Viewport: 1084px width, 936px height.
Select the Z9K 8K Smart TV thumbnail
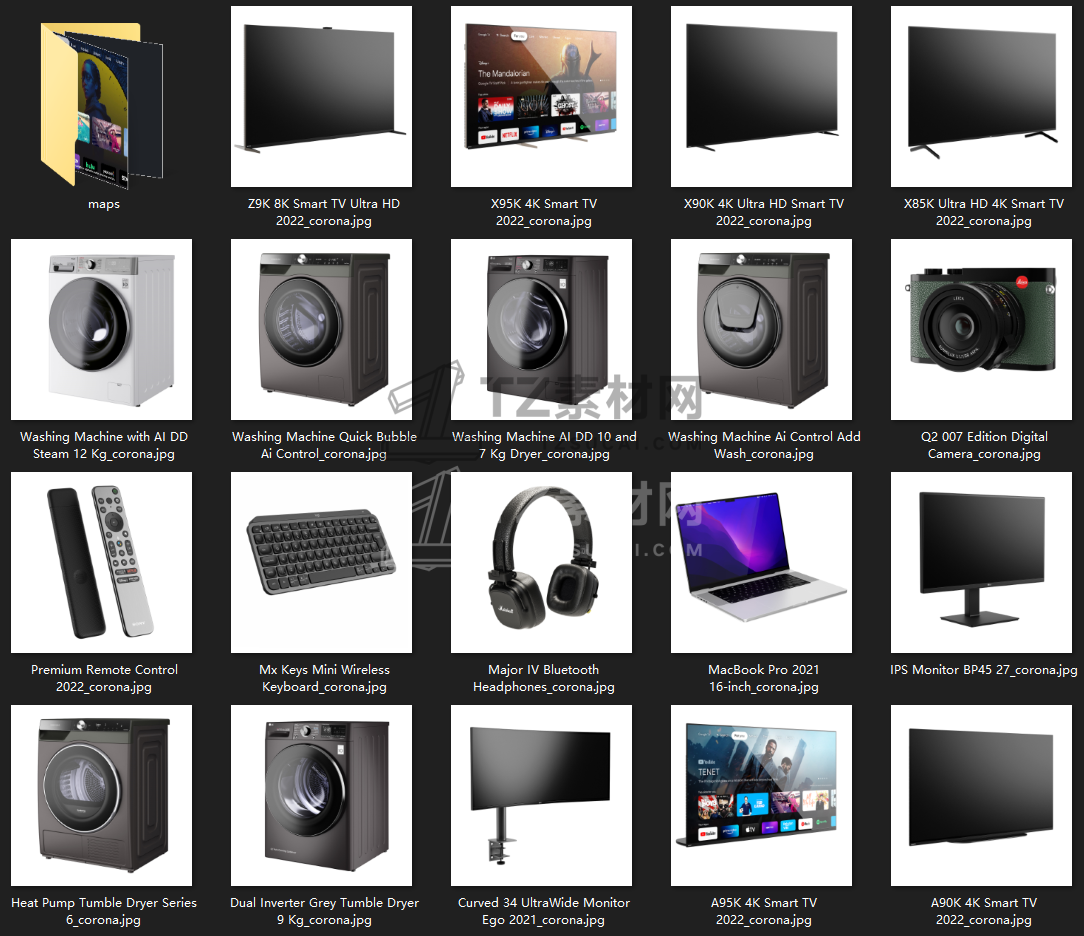click(321, 97)
